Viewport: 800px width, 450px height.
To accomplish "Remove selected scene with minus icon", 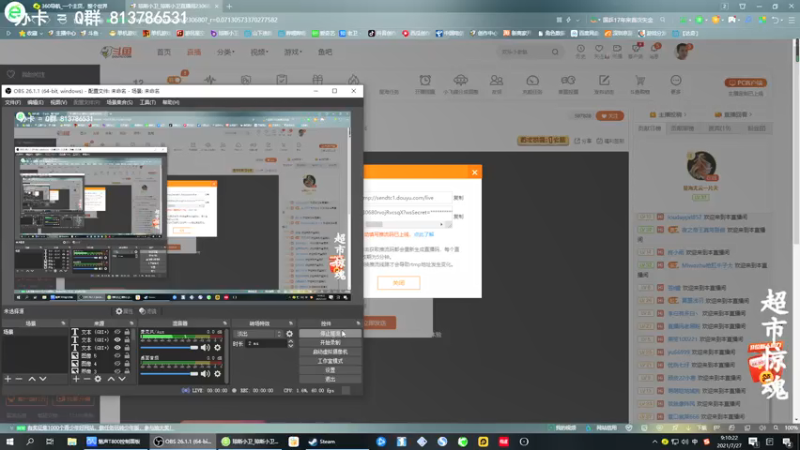I will click(19, 379).
